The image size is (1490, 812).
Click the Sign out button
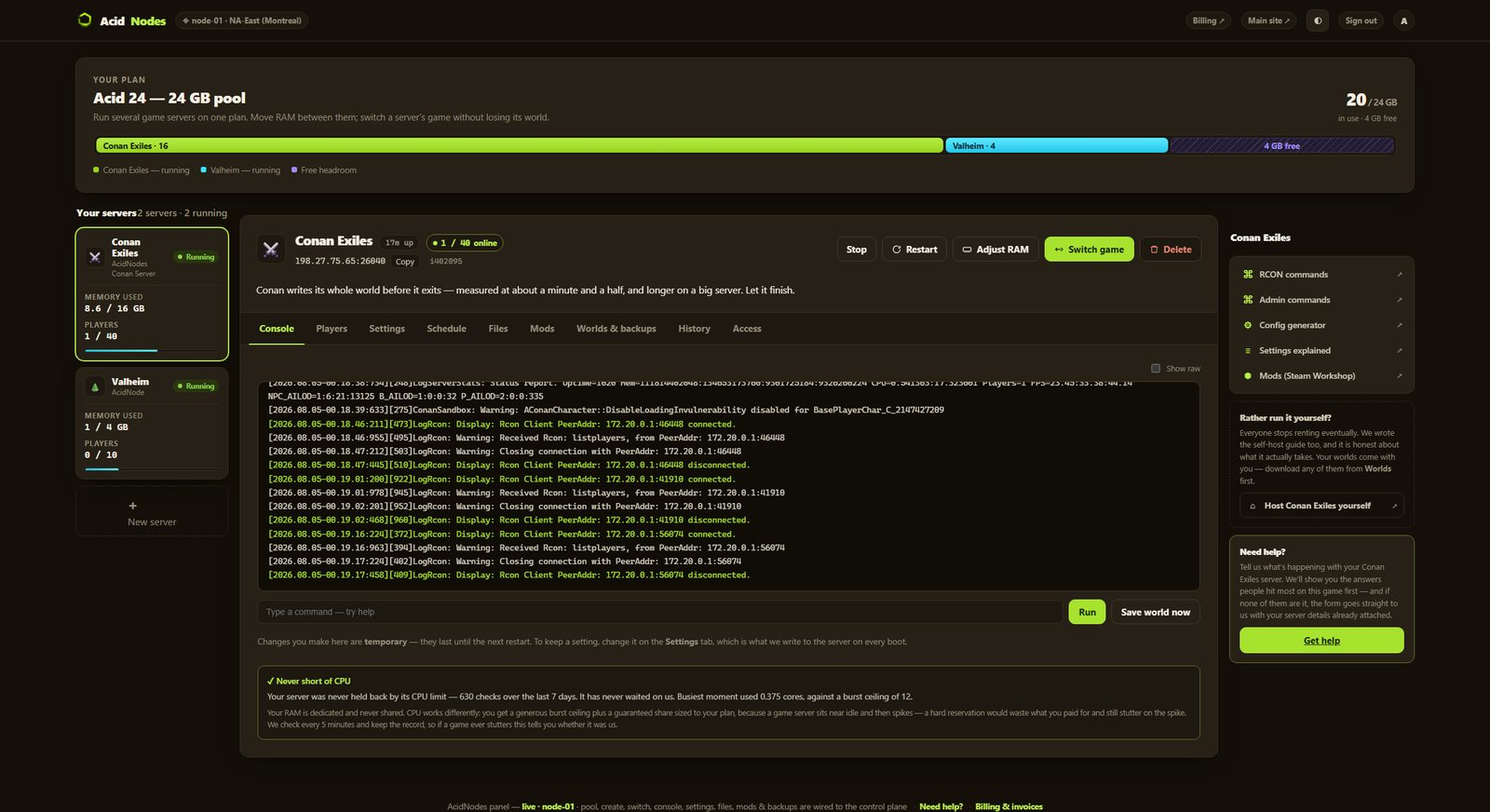[1361, 20]
